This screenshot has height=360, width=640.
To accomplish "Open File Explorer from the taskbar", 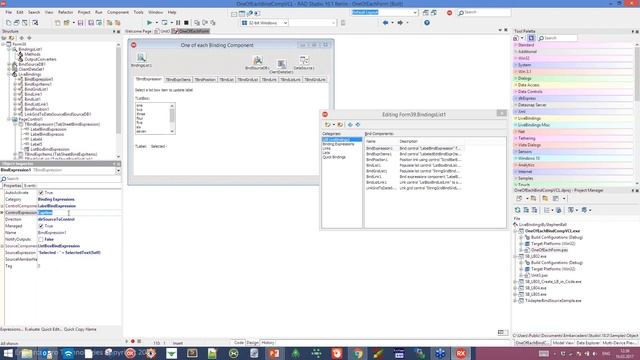I will pyautogui.click(x=27, y=353).
